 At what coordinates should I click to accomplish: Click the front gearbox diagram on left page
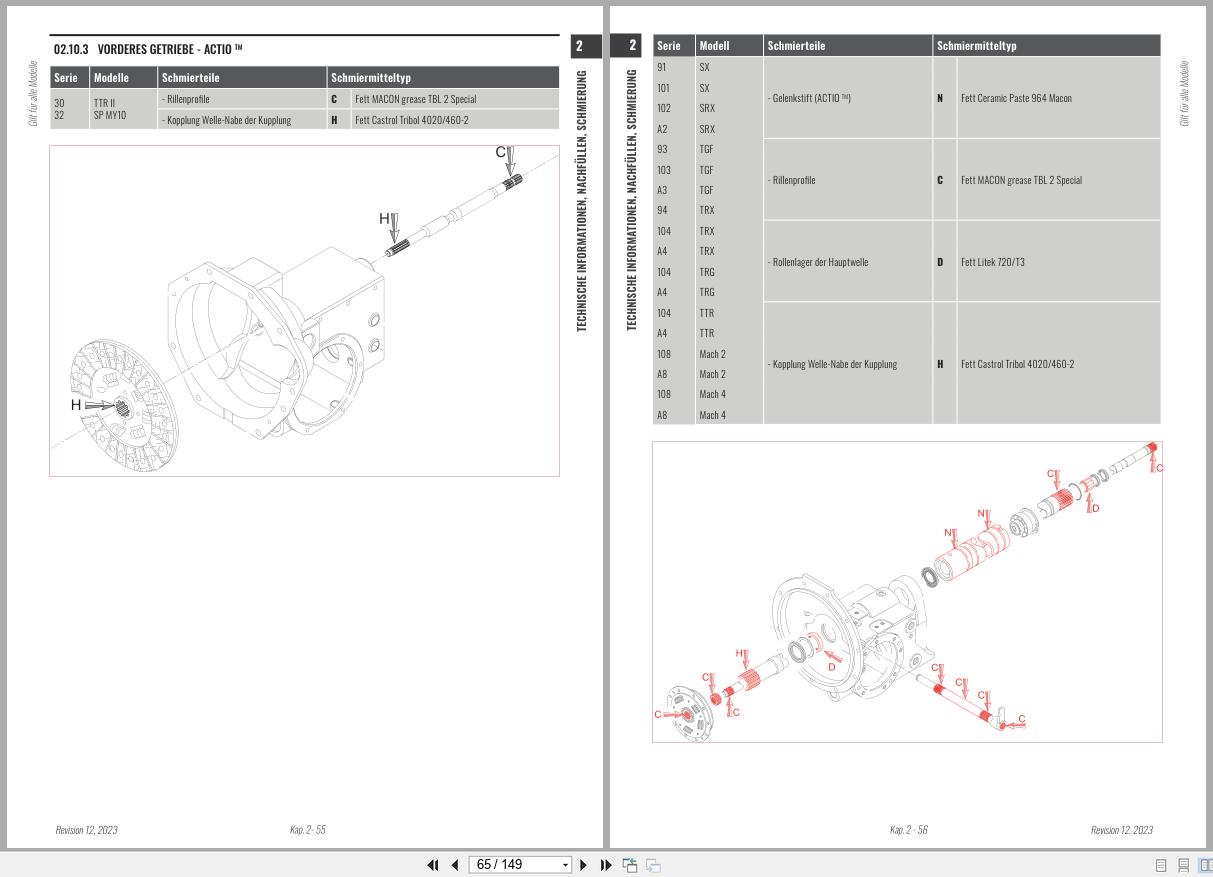pyautogui.click(x=304, y=311)
